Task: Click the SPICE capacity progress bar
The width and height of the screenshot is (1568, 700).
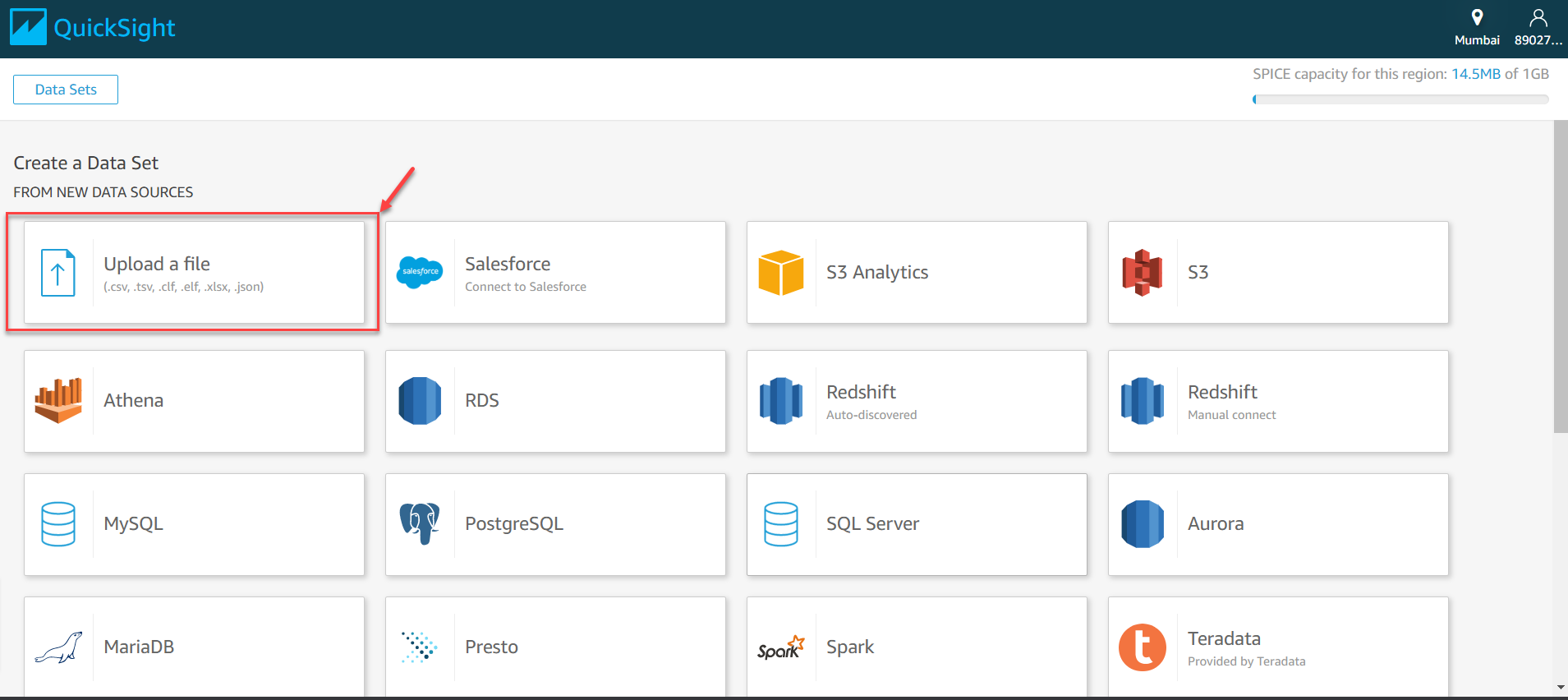Action: click(1400, 99)
